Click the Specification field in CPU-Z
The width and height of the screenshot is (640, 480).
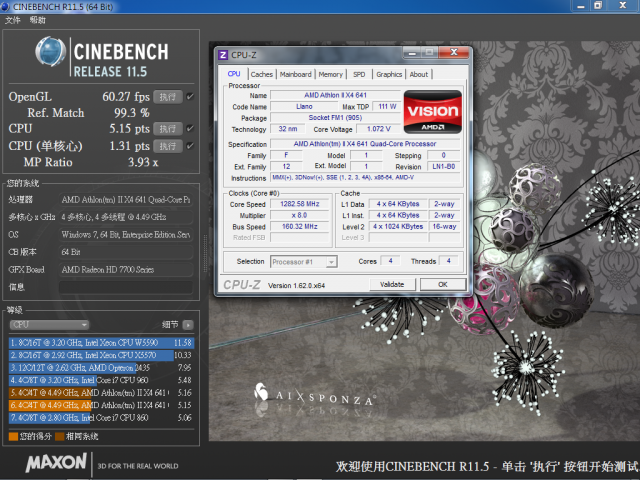(x=365, y=144)
